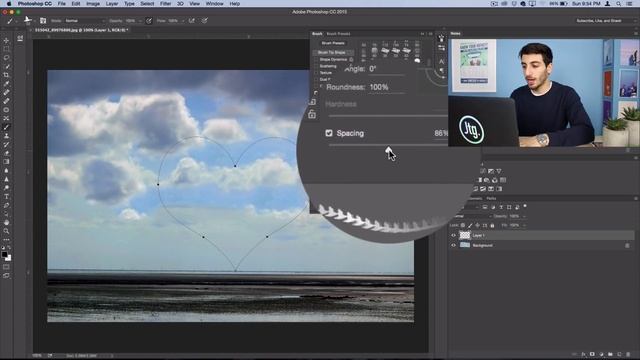Click the Create New Layer icon
Image resolution: width=640 pixels, height=360 pixels.
point(619,354)
